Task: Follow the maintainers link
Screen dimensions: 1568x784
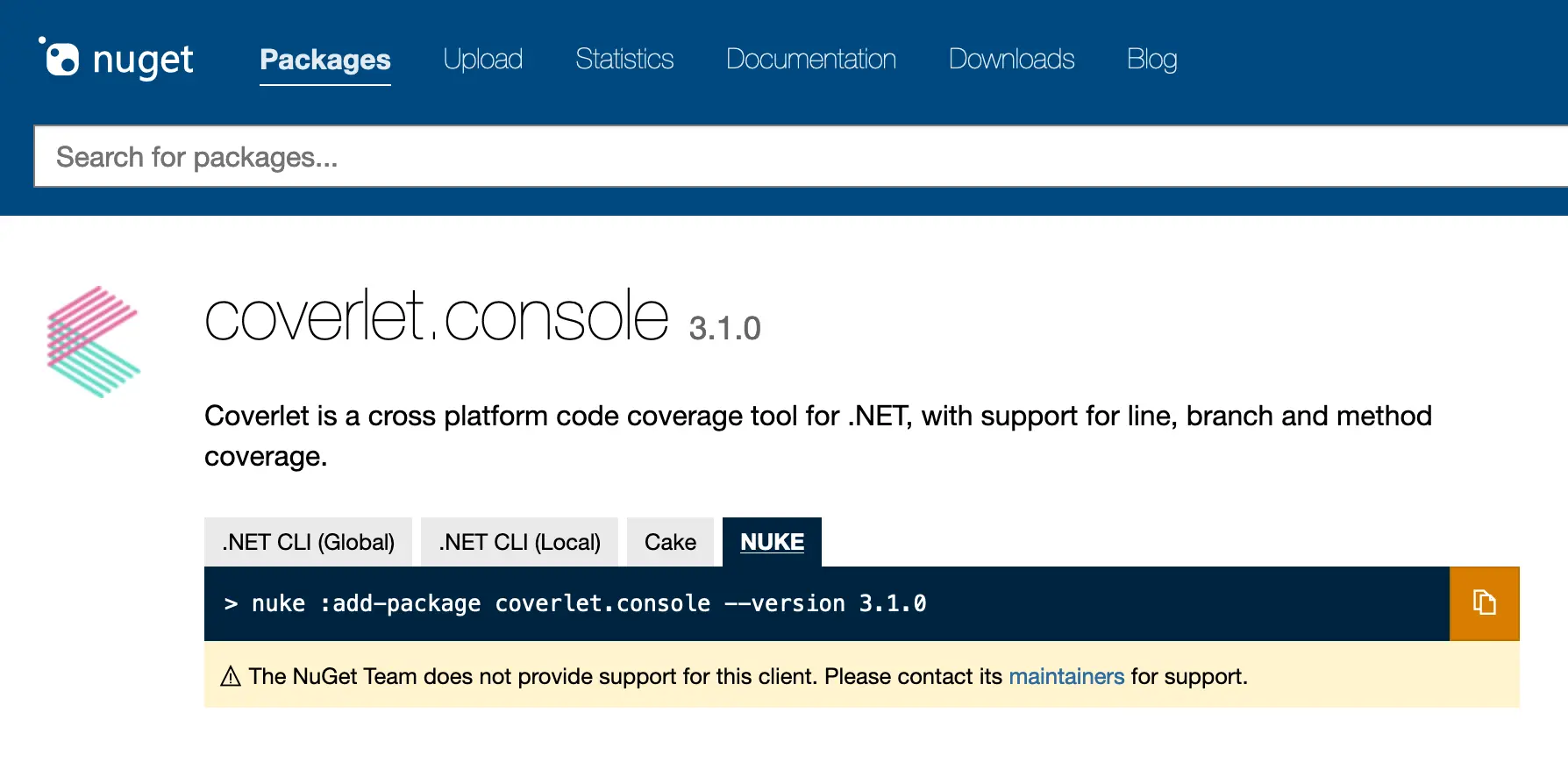Action: click(1066, 676)
